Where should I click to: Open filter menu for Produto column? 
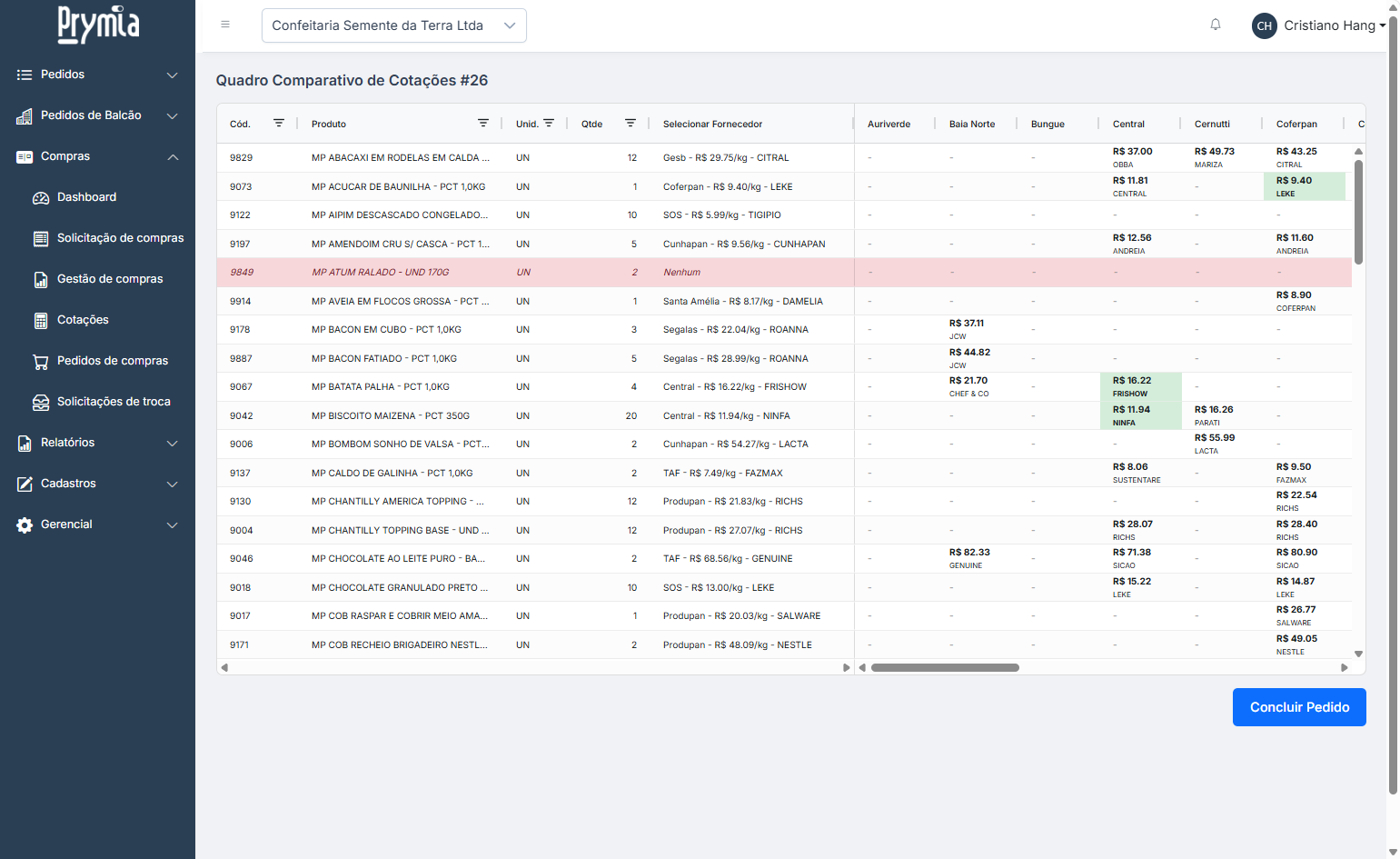click(483, 123)
